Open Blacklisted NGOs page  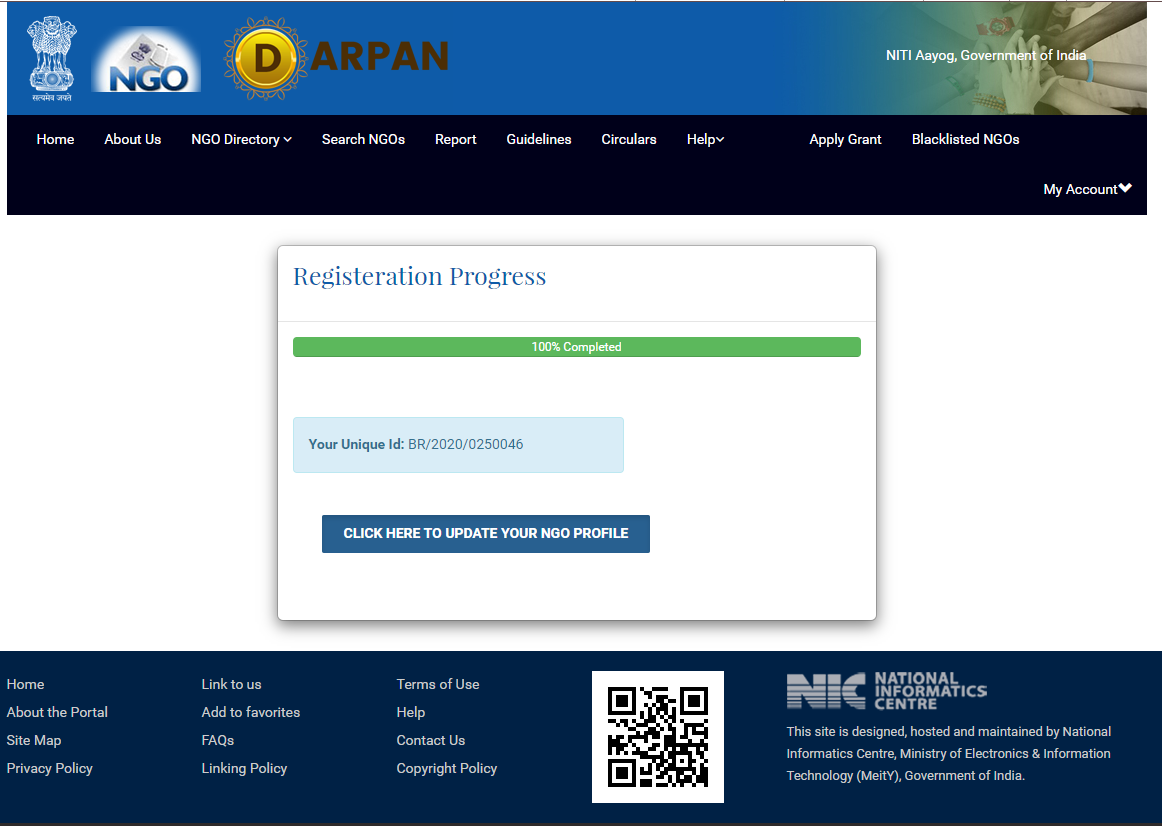click(x=966, y=139)
